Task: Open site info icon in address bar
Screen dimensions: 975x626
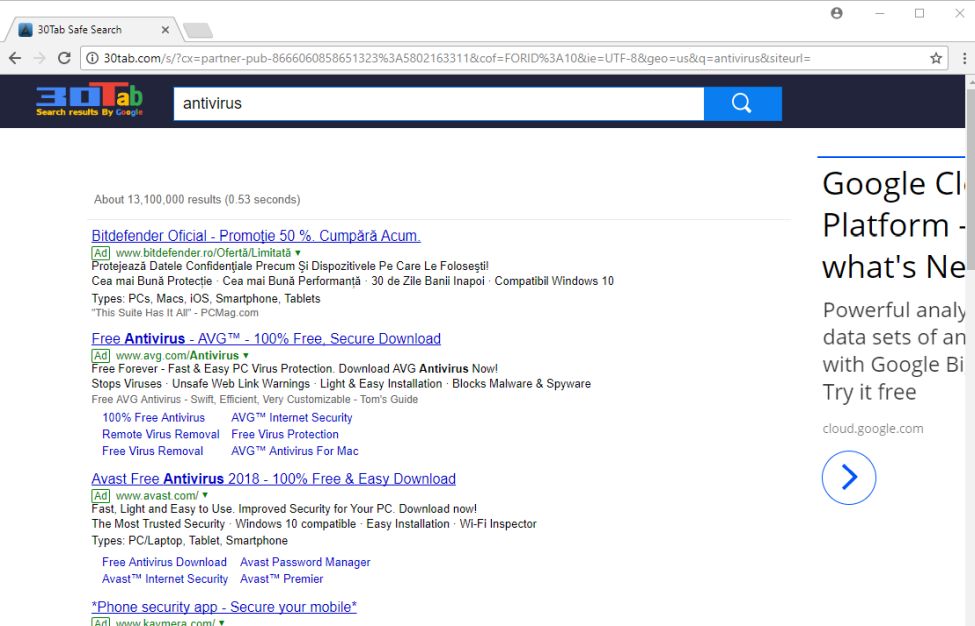Action: tap(92, 58)
